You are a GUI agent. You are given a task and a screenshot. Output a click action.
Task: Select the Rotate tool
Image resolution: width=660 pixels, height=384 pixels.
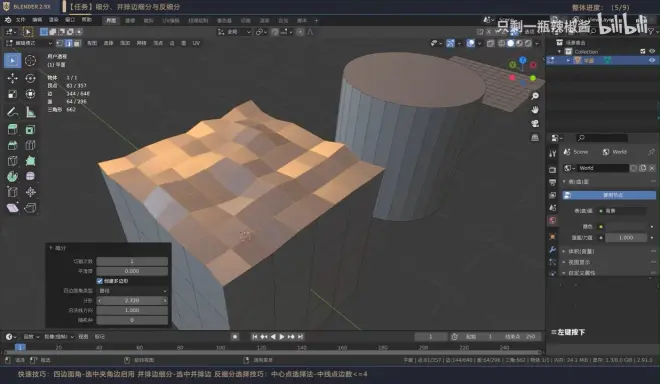coord(30,78)
